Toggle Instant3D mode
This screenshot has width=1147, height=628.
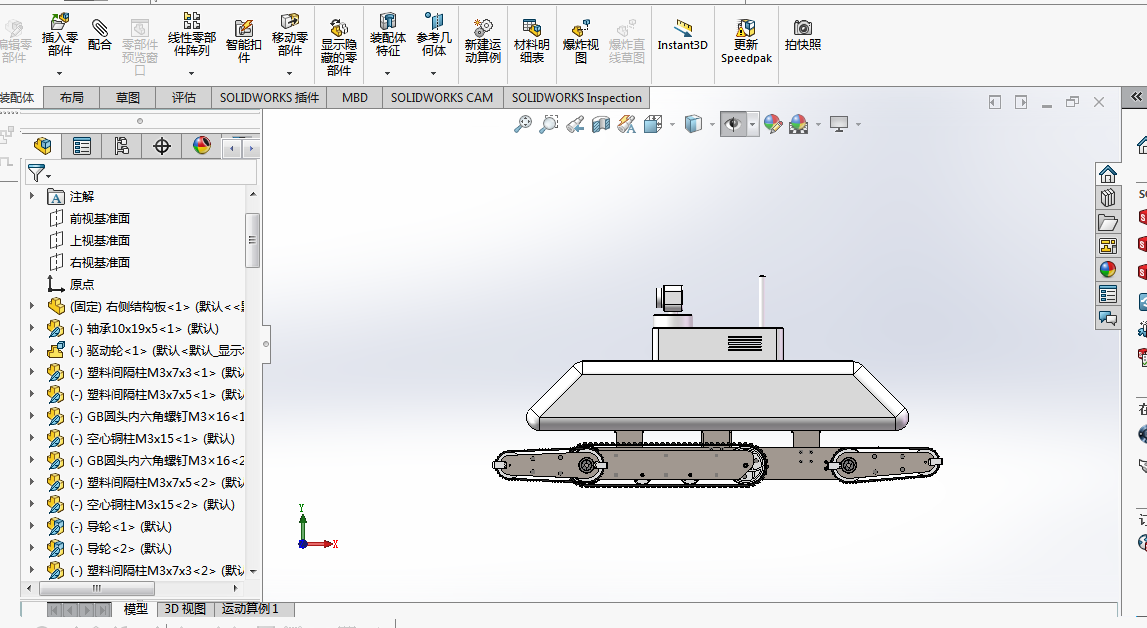[x=682, y=35]
